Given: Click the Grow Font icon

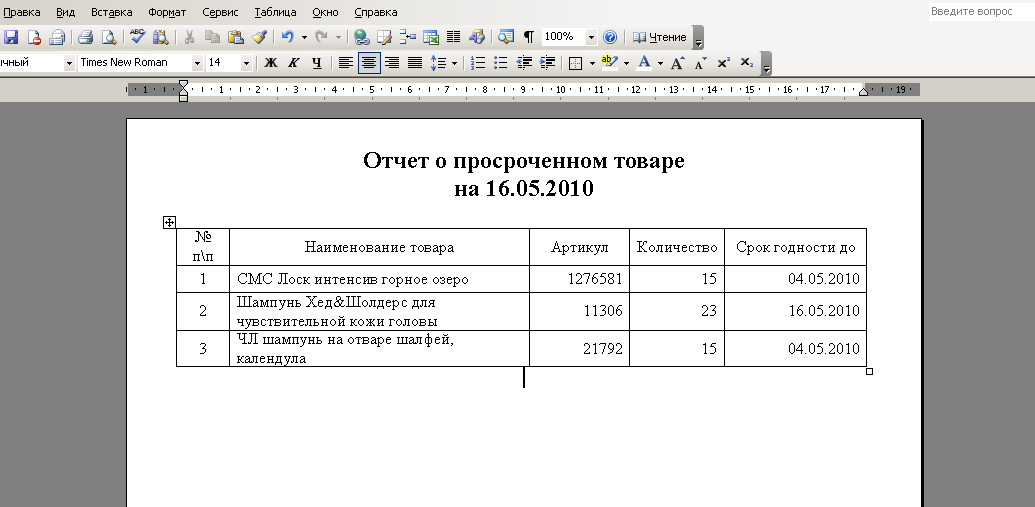Looking at the screenshot, I should (677, 63).
